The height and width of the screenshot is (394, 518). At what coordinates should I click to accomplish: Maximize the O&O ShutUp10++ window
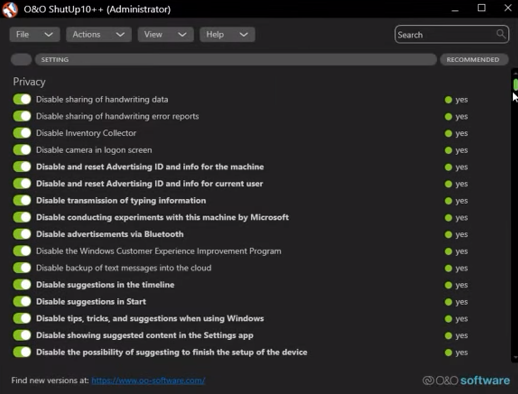tap(481, 8)
